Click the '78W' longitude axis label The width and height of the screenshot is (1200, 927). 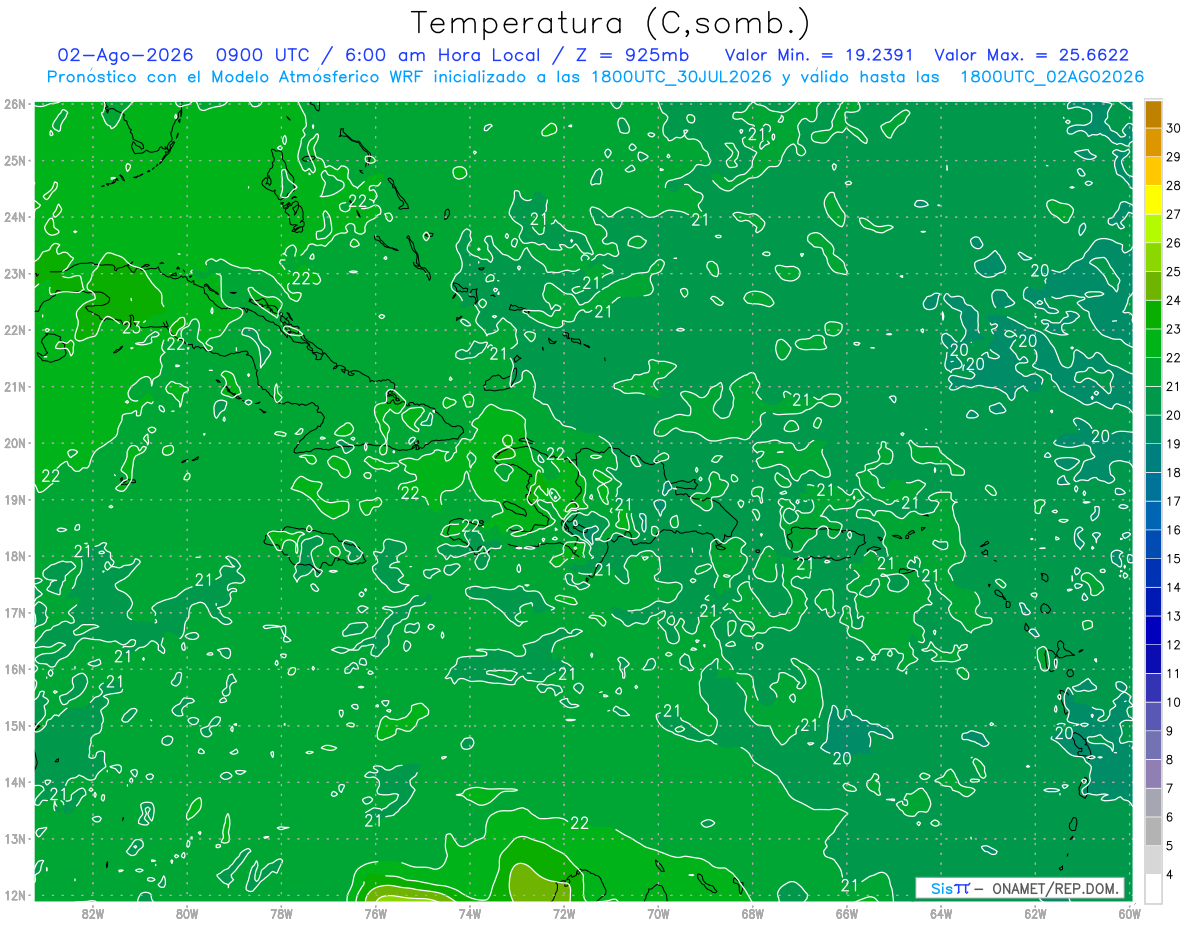pyautogui.click(x=282, y=913)
